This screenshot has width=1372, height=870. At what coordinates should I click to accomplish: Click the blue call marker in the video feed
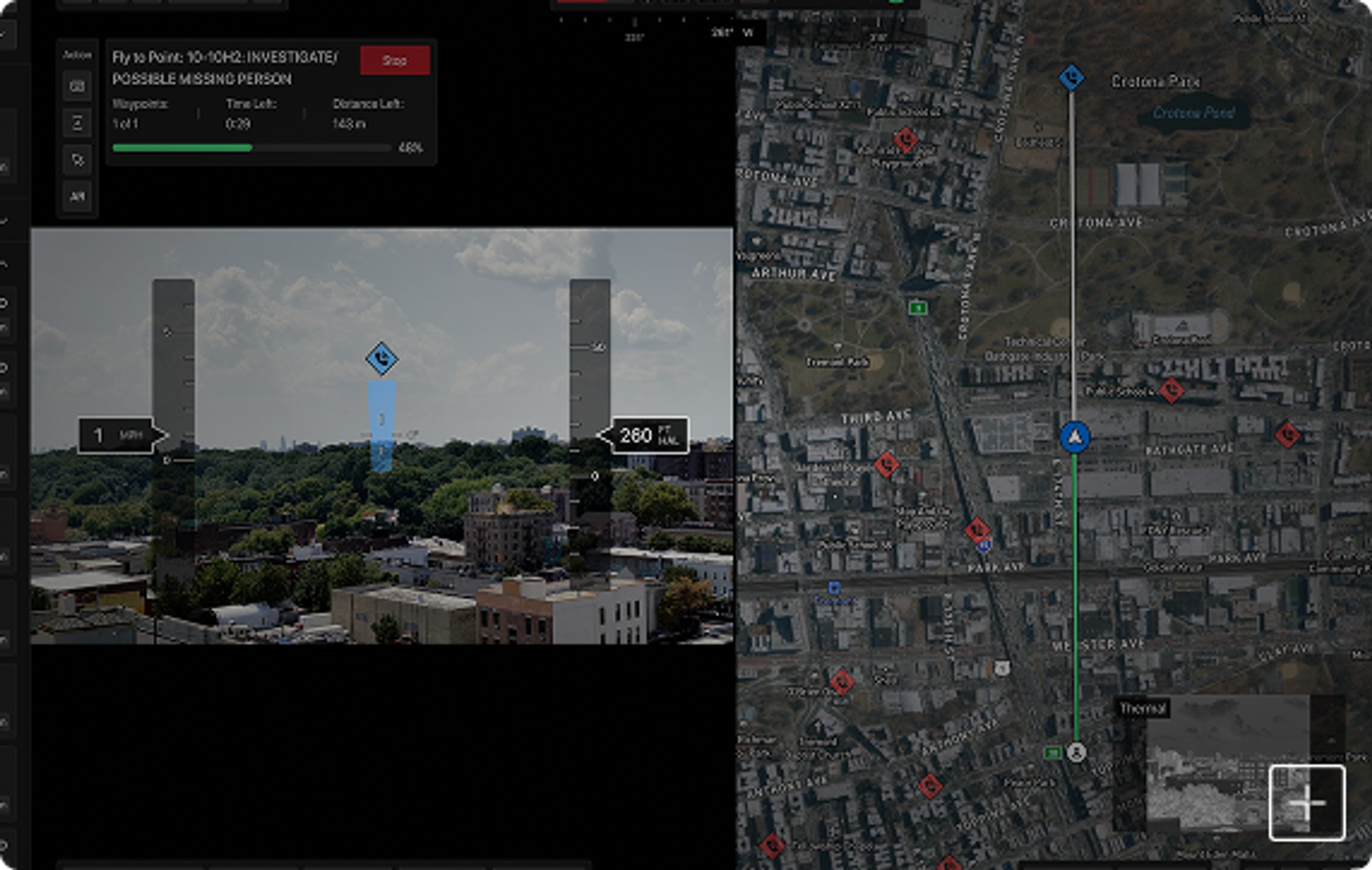381,359
